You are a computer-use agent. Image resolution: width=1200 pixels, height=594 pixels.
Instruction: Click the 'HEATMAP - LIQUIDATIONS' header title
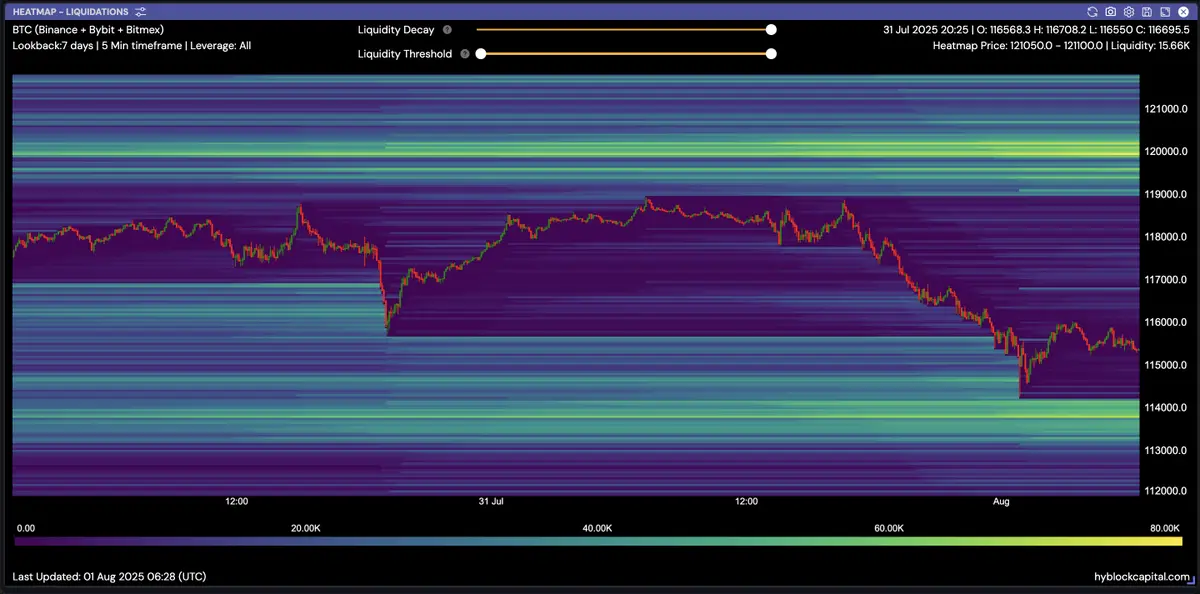pyautogui.click(x=71, y=11)
